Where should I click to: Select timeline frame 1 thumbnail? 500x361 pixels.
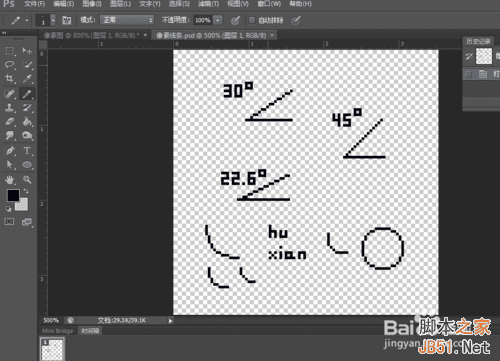pos(52,349)
